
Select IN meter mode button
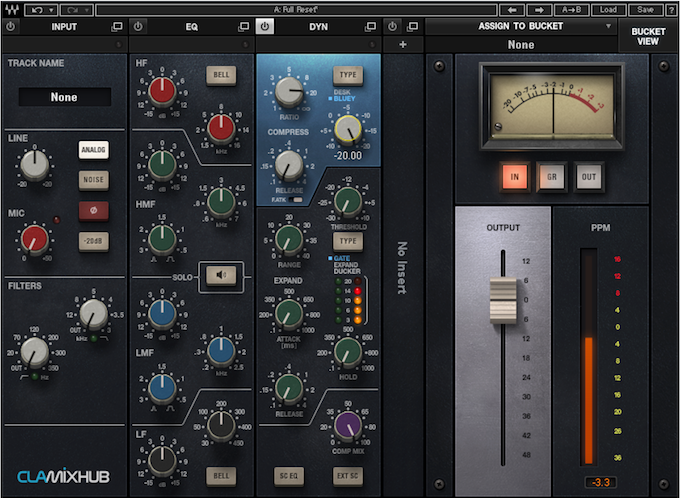click(514, 177)
